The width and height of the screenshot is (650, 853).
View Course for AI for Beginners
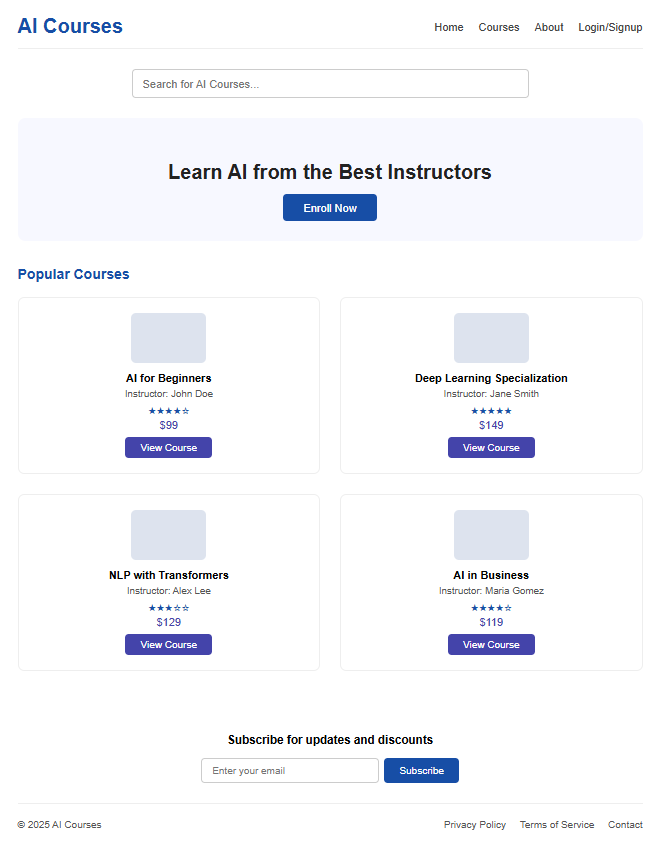[168, 448]
